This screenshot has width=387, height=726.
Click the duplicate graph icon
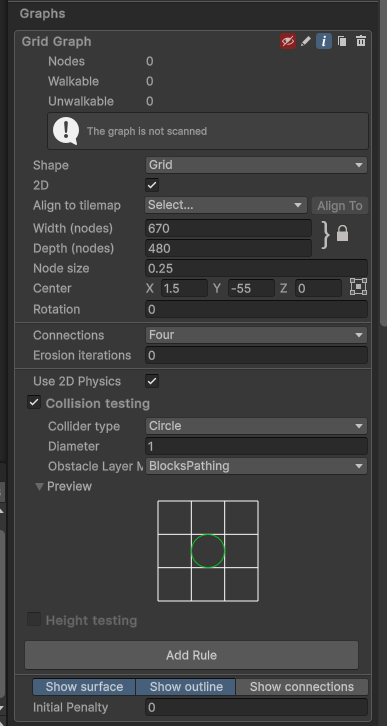click(342, 41)
